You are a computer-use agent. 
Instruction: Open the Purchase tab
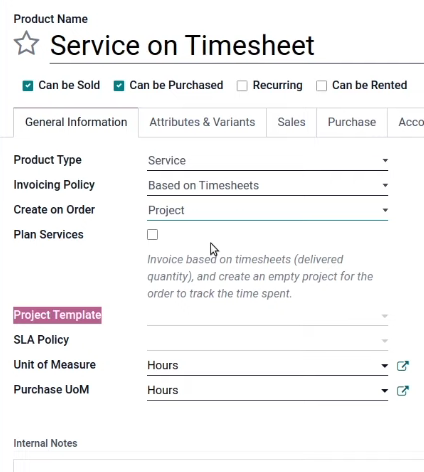[x=352, y=122]
